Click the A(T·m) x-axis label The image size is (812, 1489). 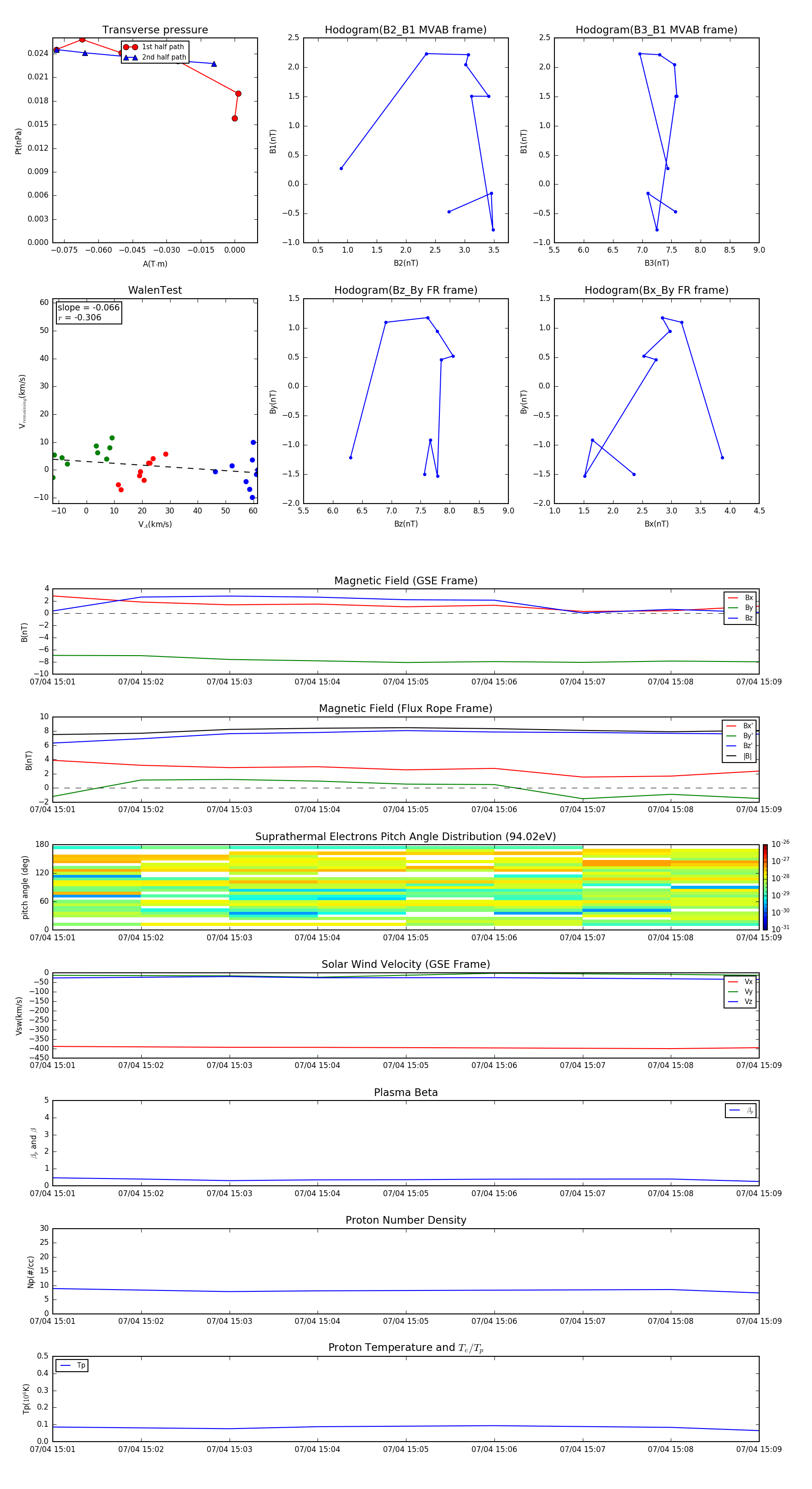tap(155, 264)
